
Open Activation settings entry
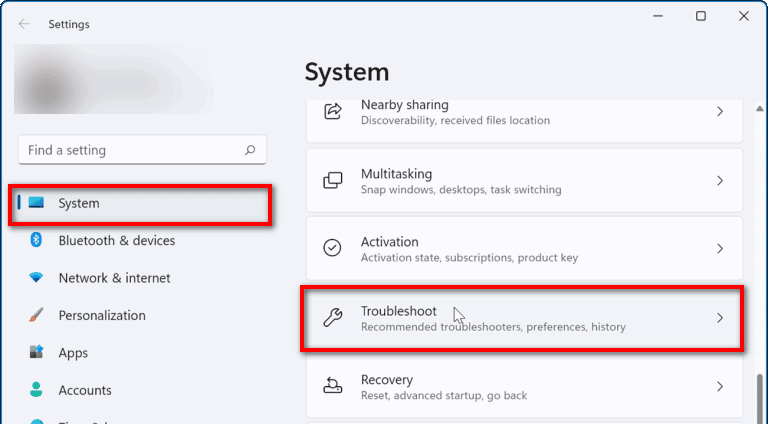(524, 249)
